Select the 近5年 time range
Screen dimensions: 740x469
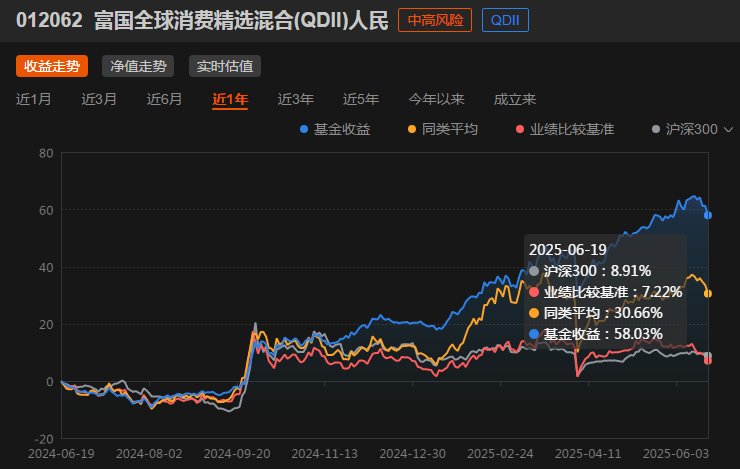click(361, 99)
